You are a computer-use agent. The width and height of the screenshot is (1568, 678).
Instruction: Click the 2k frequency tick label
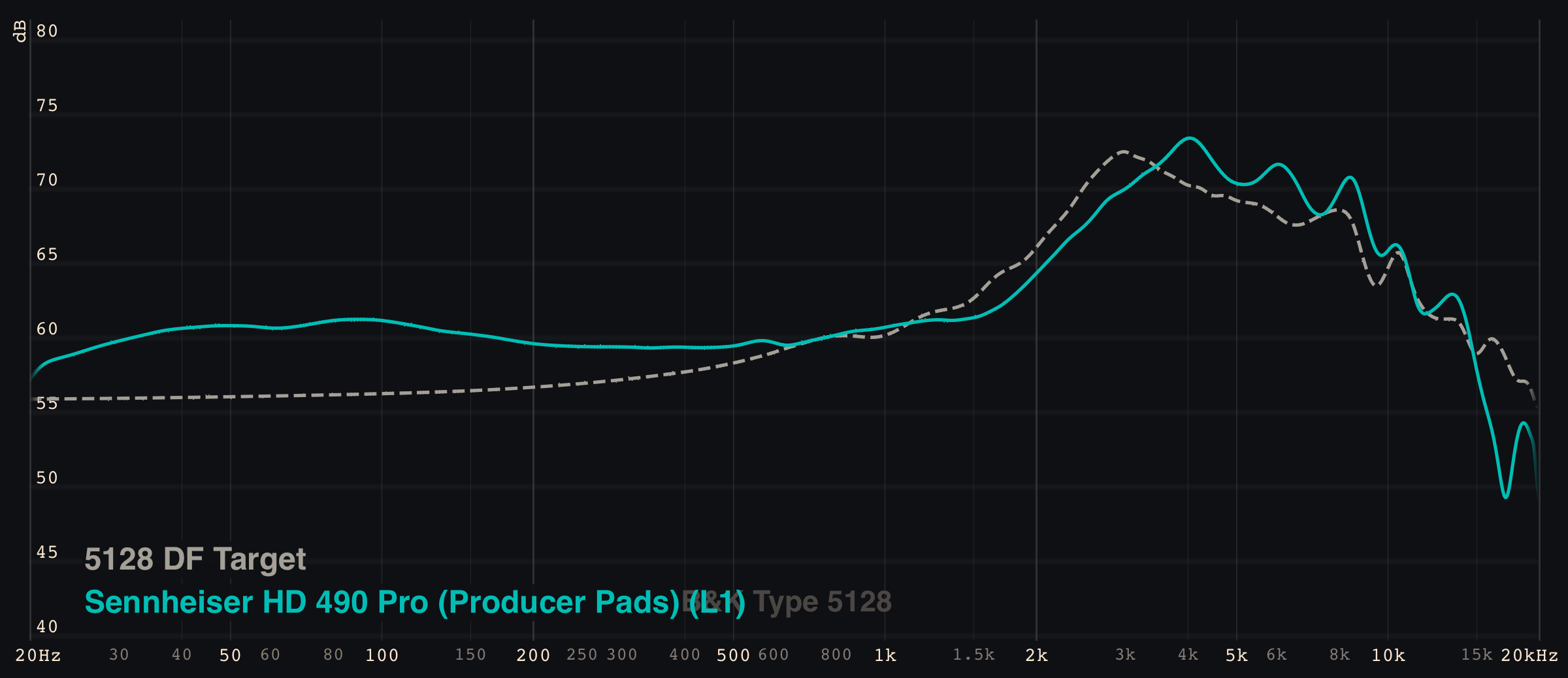(x=1038, y=655)
